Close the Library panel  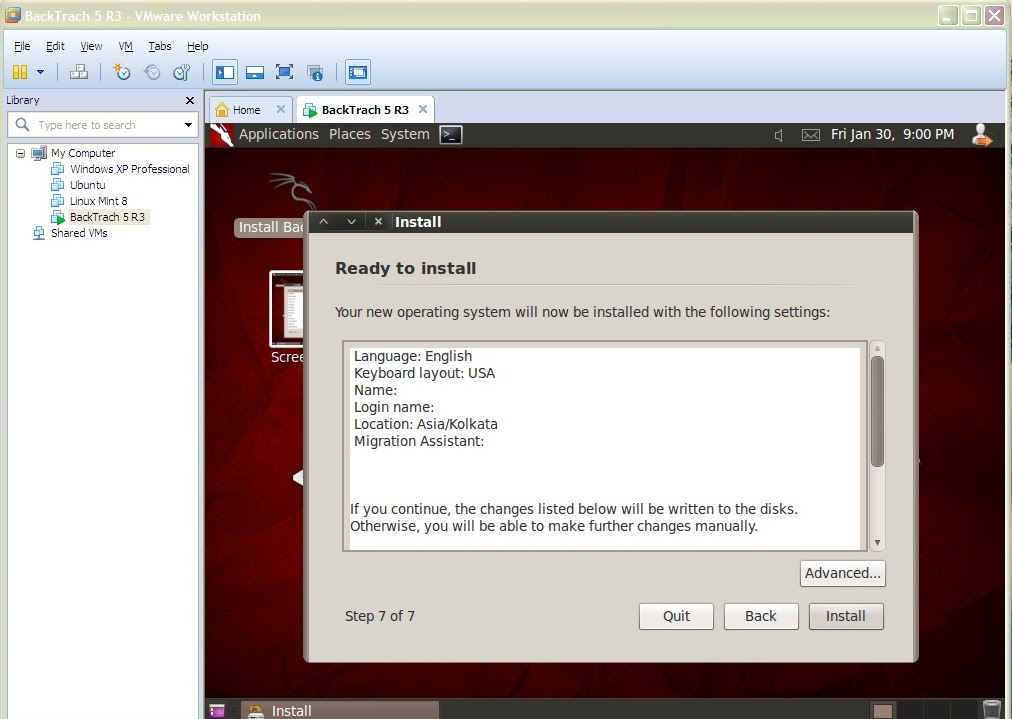click(190, 100)
